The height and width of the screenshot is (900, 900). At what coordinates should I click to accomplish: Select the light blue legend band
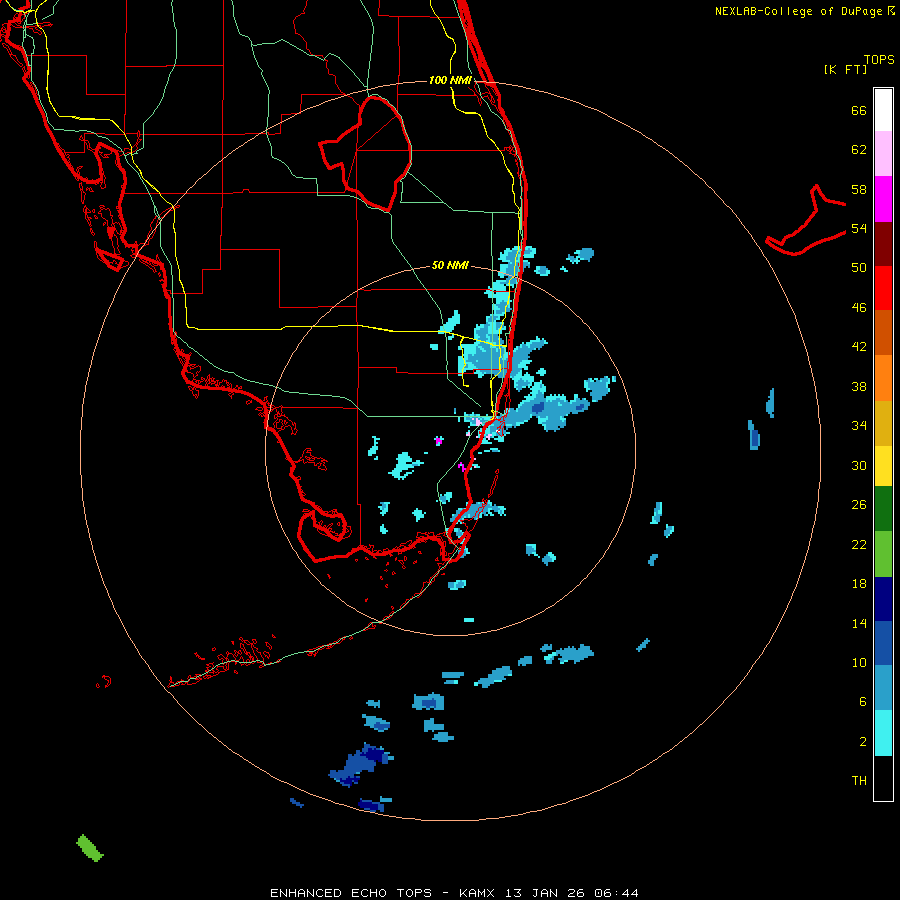tap(883, 688)
